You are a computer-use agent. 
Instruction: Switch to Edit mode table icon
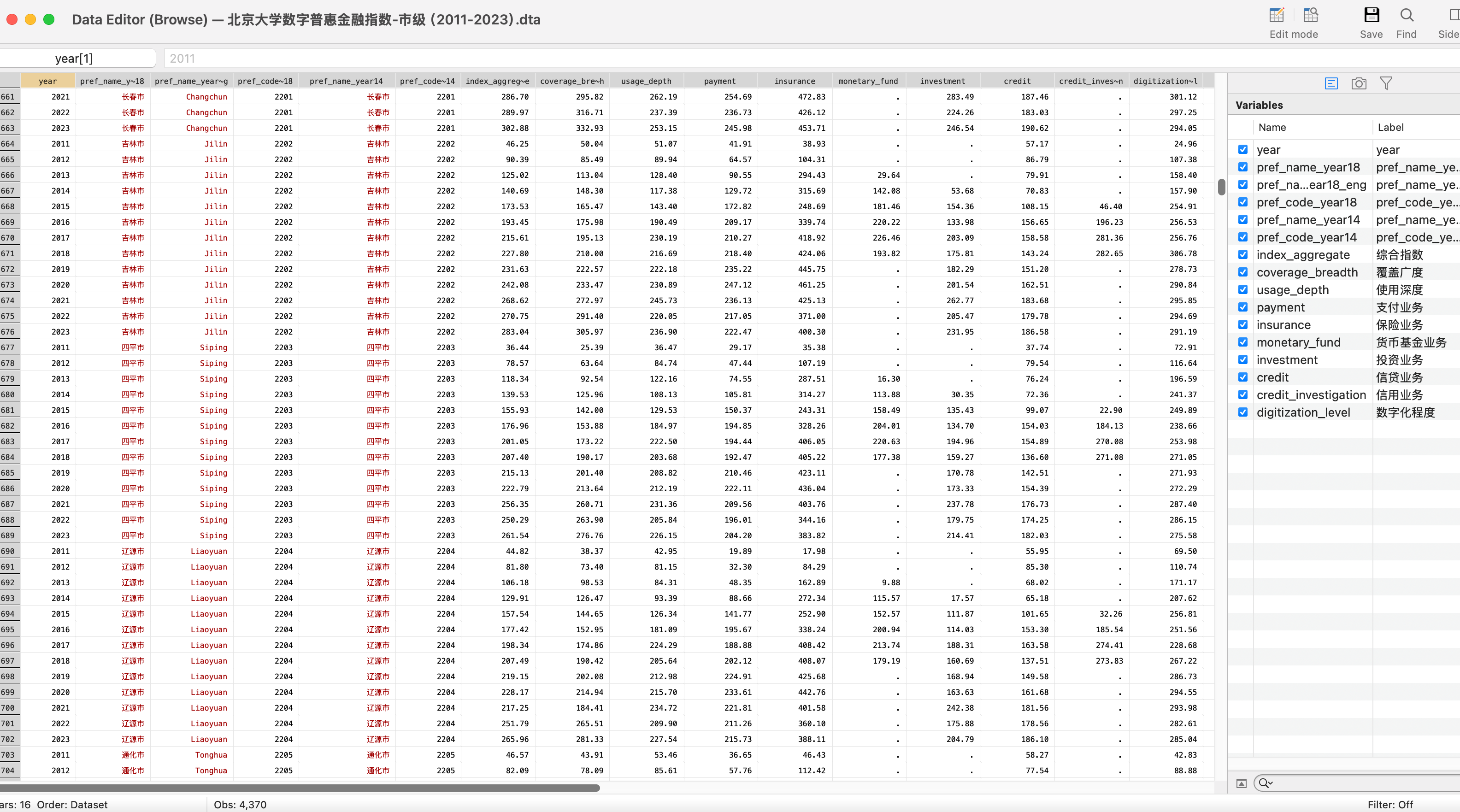(x=1277, y=15)
